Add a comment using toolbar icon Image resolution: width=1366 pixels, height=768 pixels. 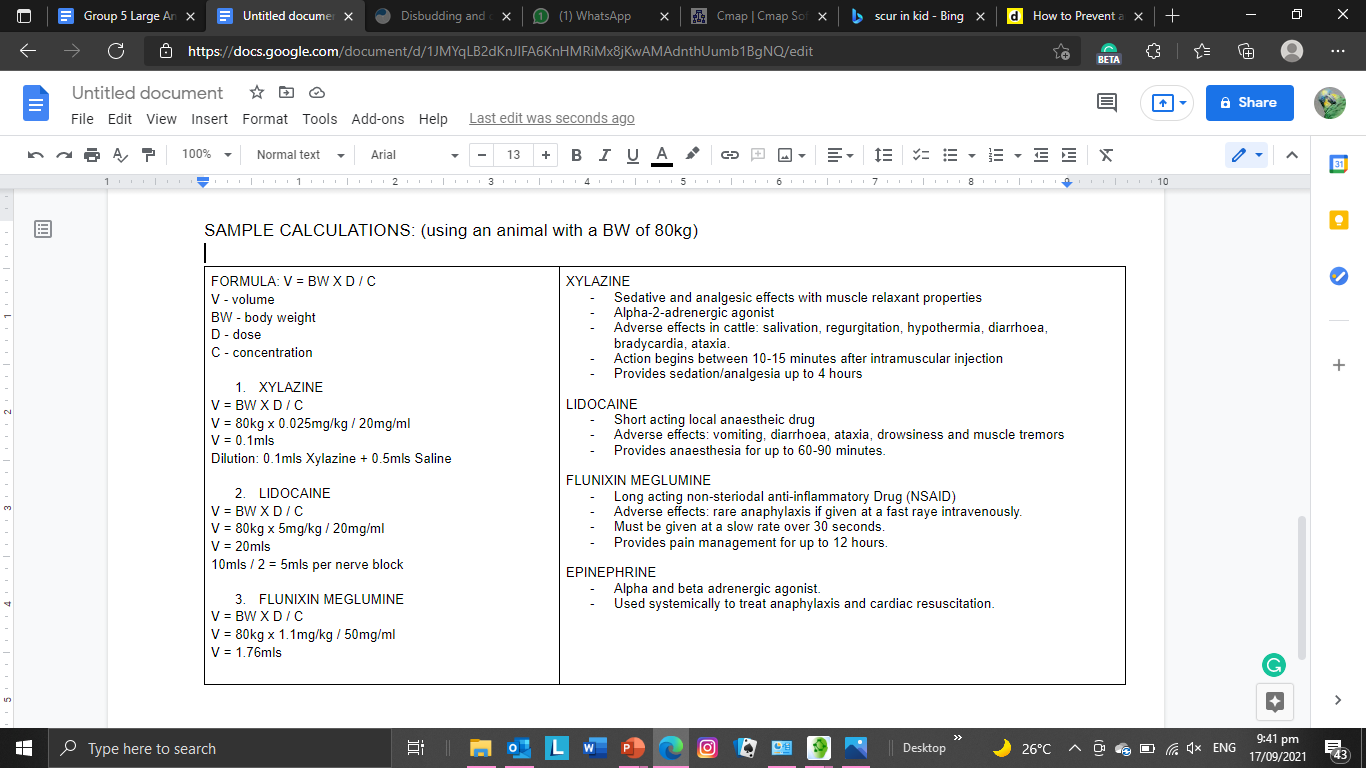click(x=757, y=155)
